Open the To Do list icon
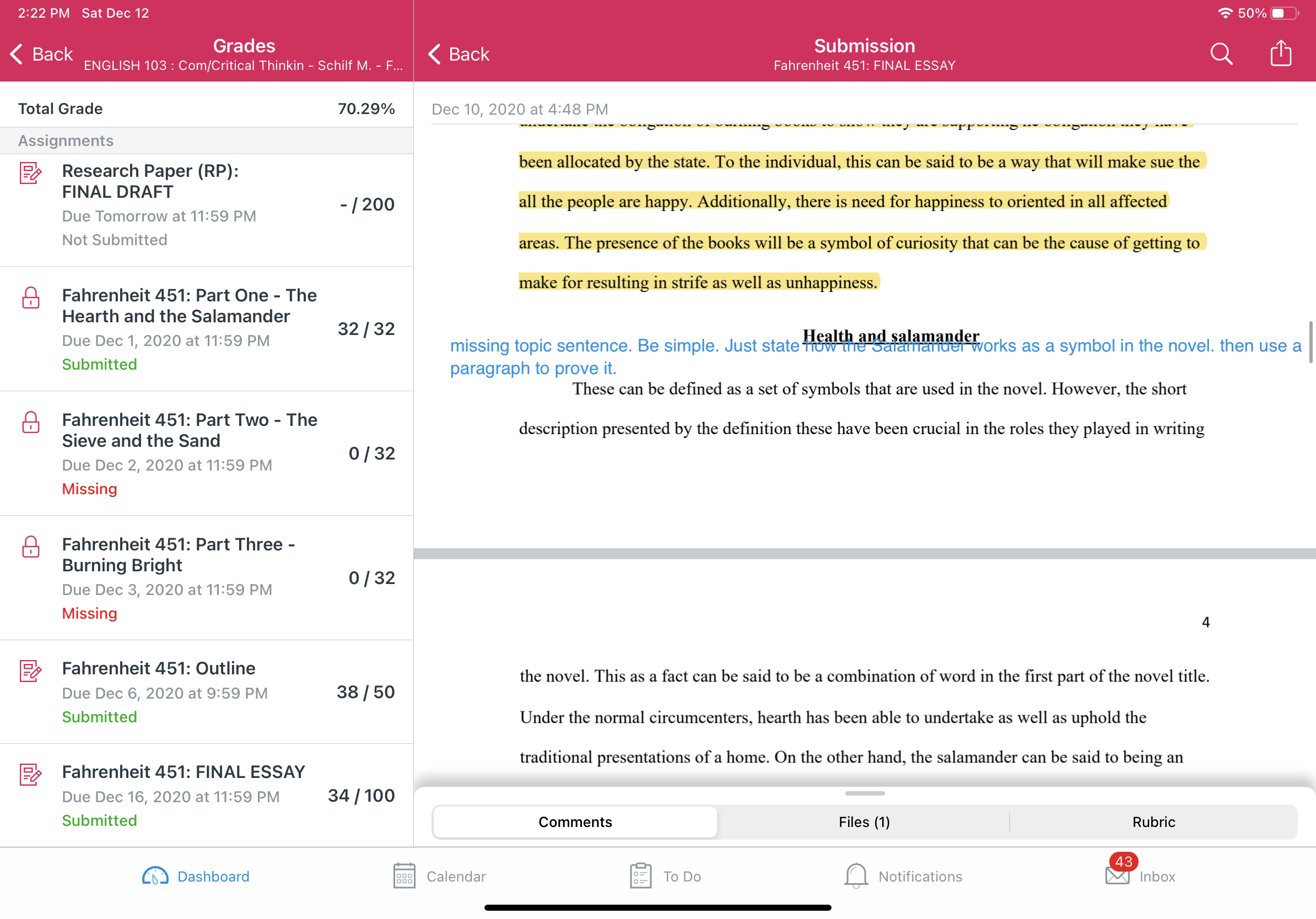This screenshot has width=1316, height=919. (x=640, y=875)
